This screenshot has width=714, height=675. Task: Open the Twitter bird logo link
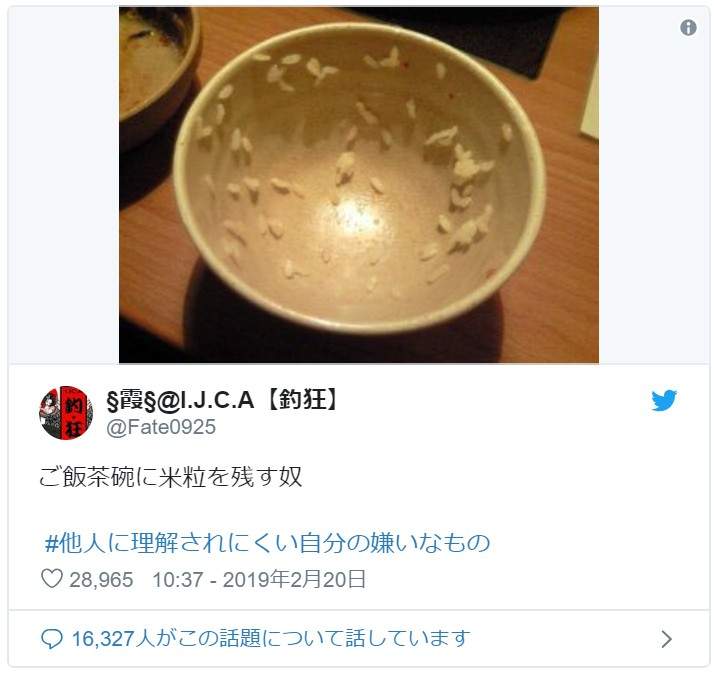click(663, 400)
